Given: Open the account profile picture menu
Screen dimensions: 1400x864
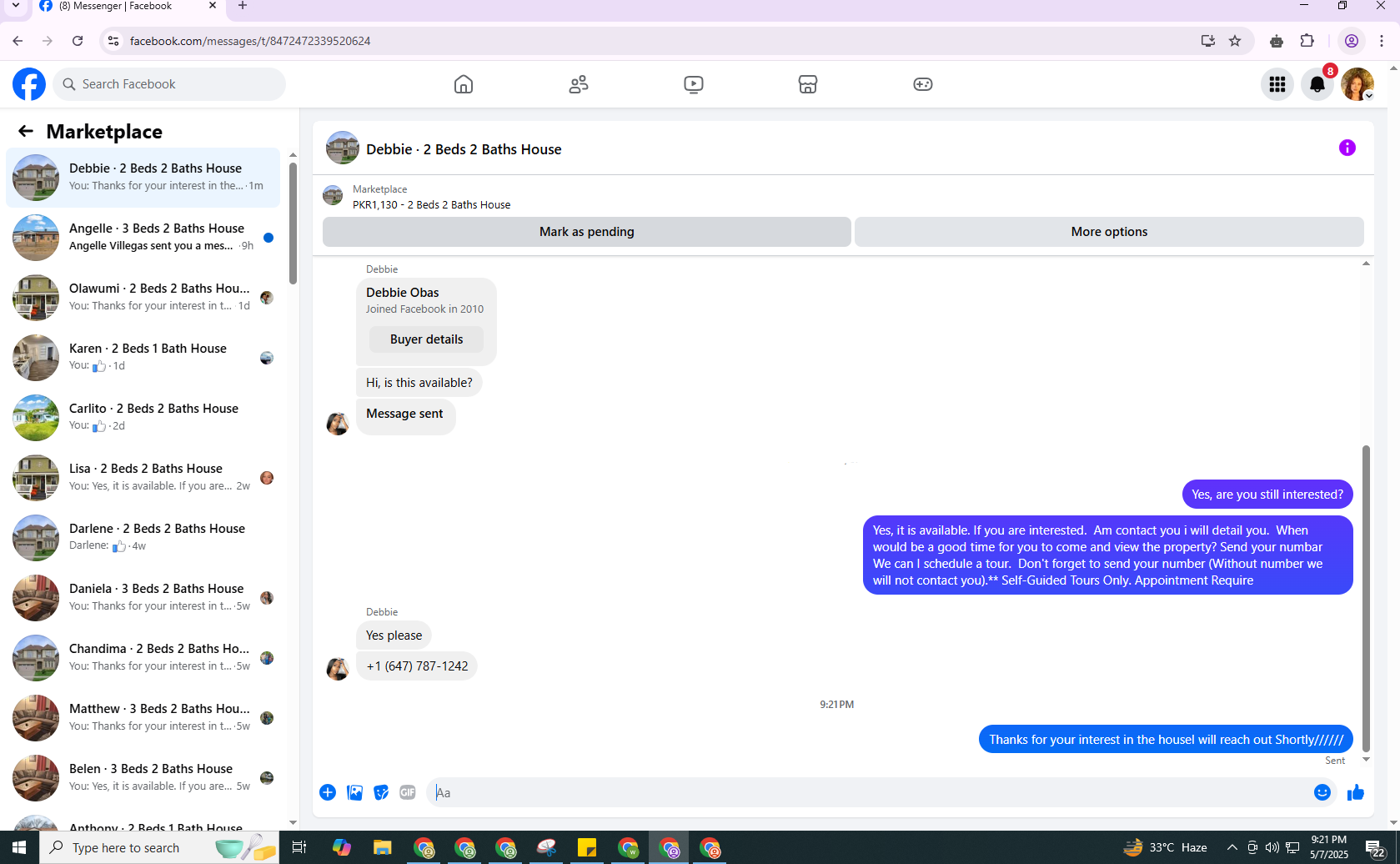Looking at the screenshot, I should (x=1357, y=84).
